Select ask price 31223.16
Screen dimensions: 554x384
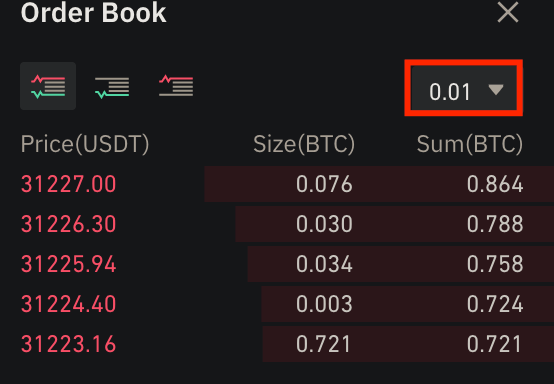[x=69, y=344]
